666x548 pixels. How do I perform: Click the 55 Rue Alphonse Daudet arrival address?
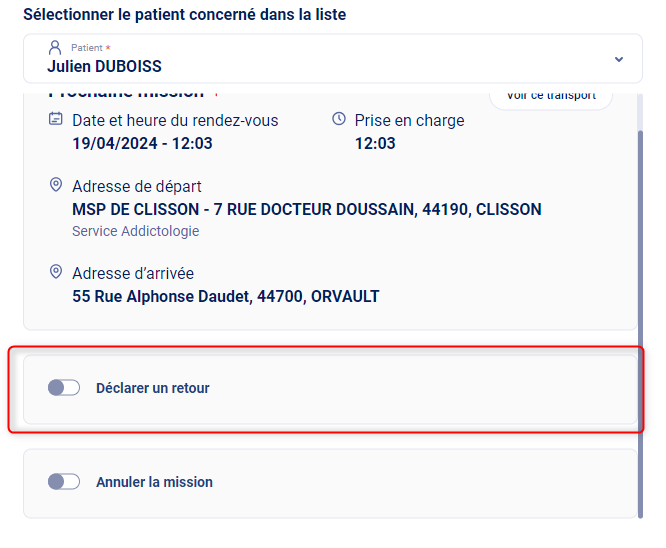(x=225, y=296)
